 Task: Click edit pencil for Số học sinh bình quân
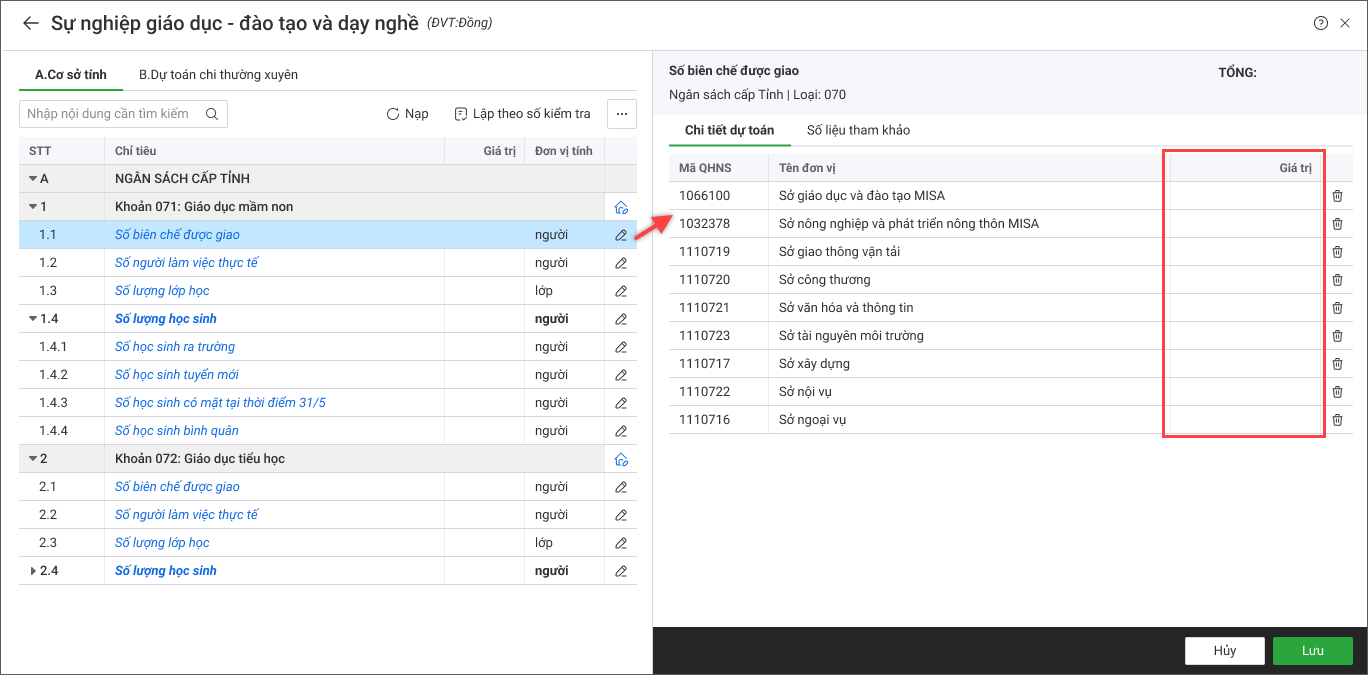[x=621, y=431]
